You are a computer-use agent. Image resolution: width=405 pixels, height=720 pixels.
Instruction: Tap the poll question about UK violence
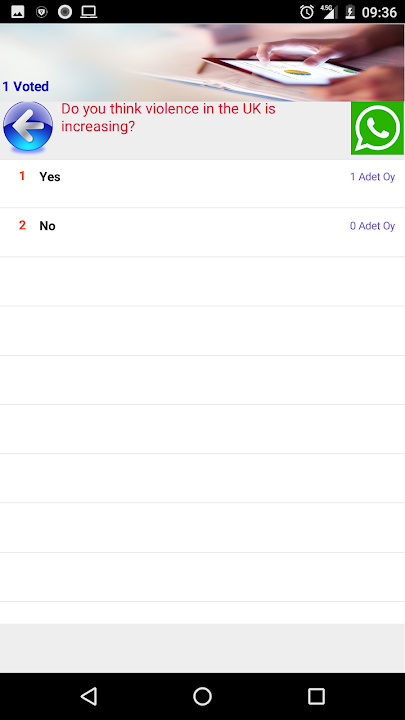coord(169,118)
